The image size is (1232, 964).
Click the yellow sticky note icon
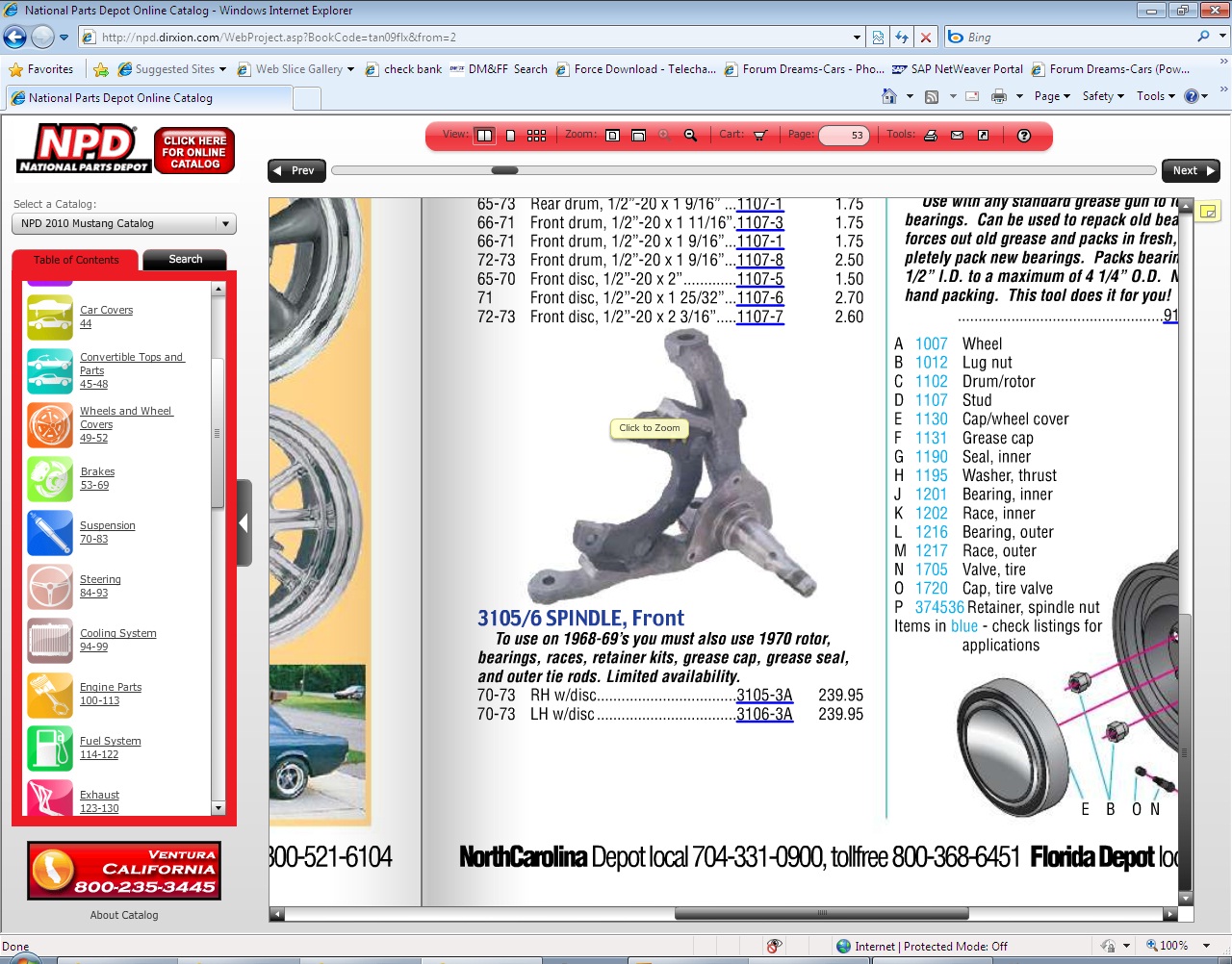1209,212
